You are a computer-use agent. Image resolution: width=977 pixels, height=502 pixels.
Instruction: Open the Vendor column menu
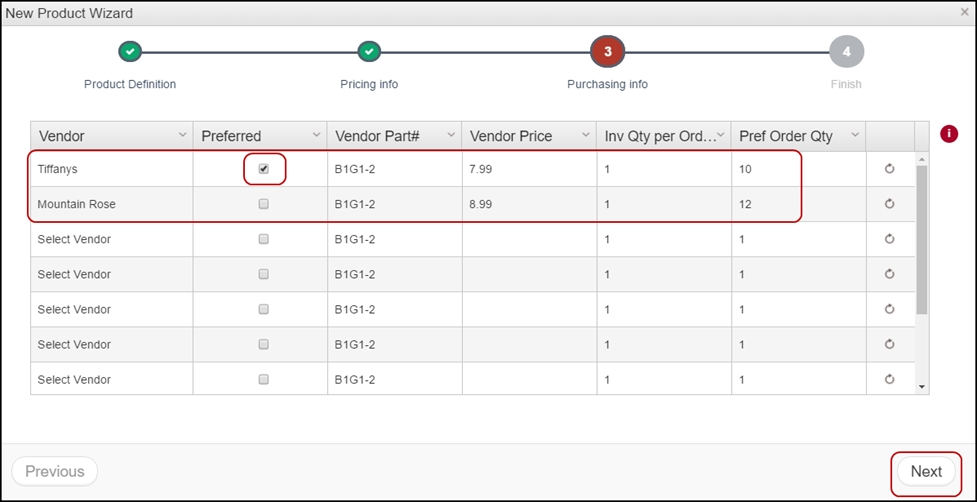pos(183,135)
